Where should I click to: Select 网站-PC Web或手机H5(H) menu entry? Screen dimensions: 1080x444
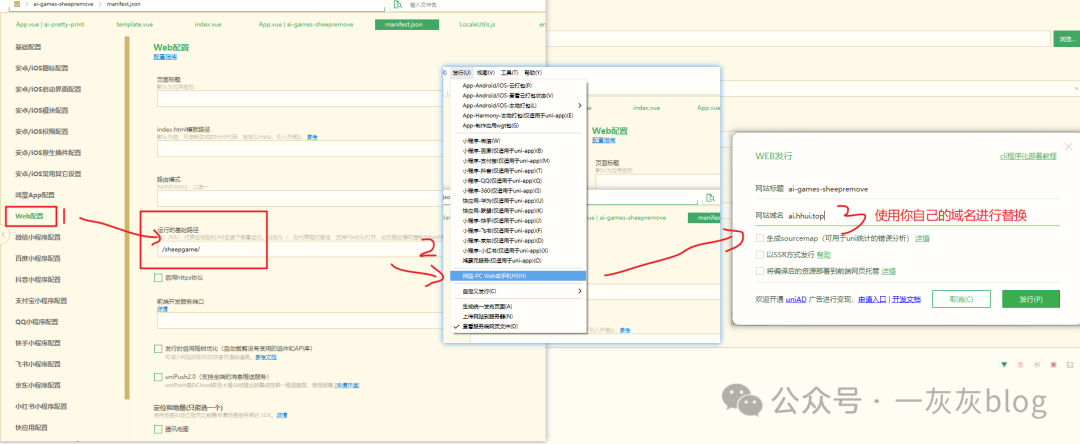[x=518, y=275]
